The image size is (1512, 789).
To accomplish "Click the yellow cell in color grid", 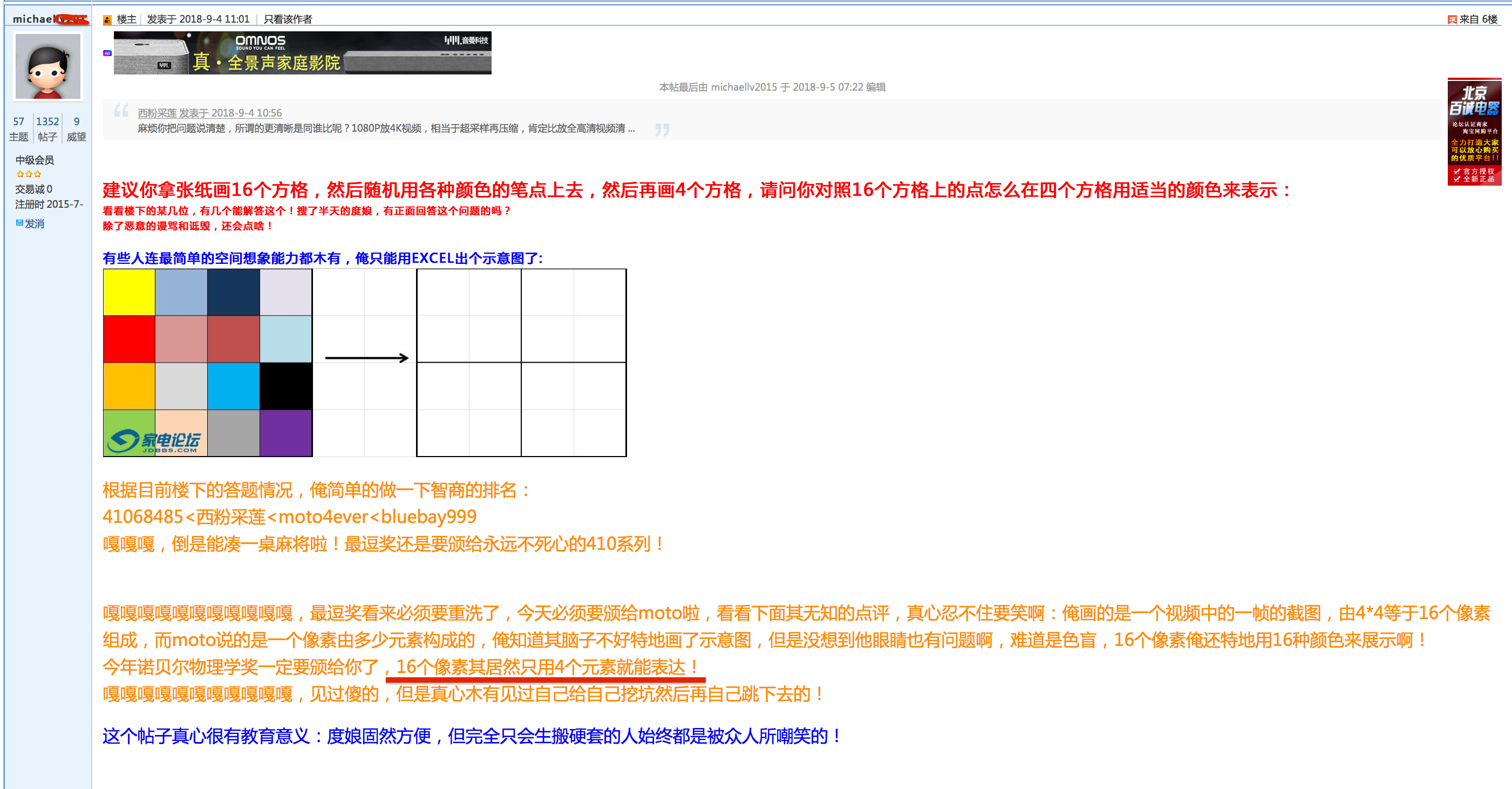I will tap(129, 293).
